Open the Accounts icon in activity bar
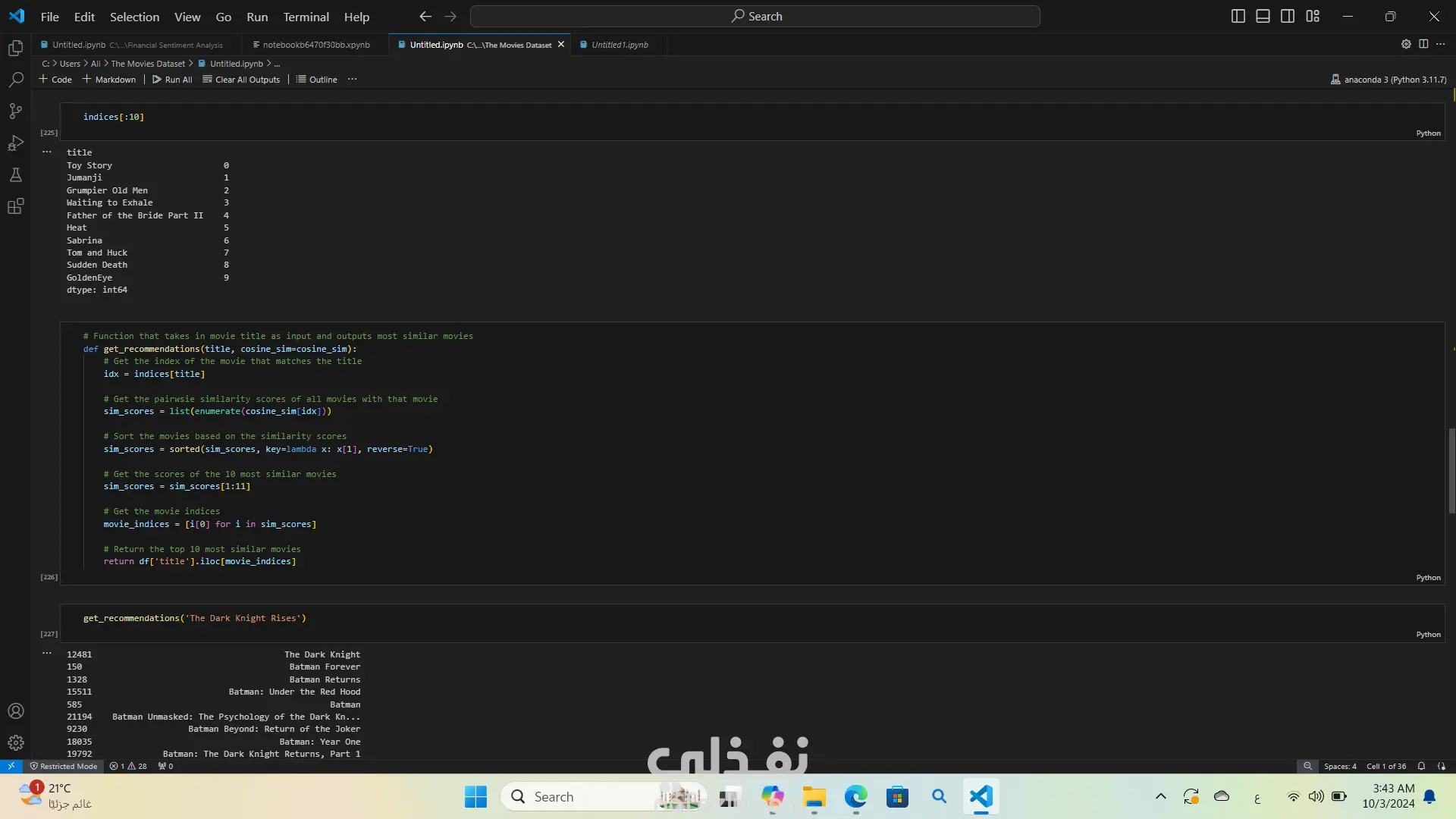 coord(15,711)
